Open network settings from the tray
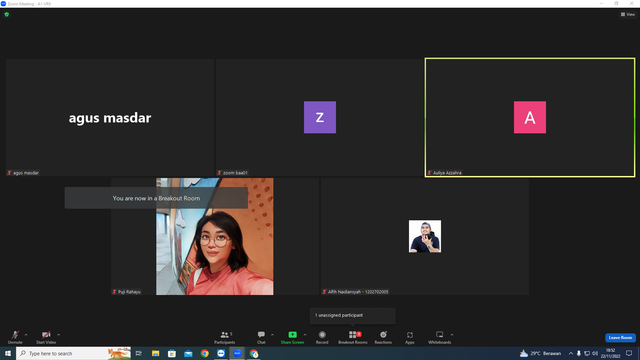The height and width of the screenshot is (360, 640). pyautogui.click(x=587, y=353)
